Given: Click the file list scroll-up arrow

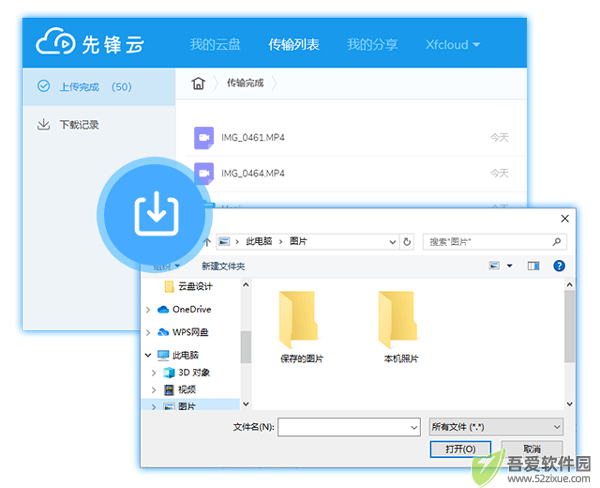Looking at the screenshot, I should 569,285.
